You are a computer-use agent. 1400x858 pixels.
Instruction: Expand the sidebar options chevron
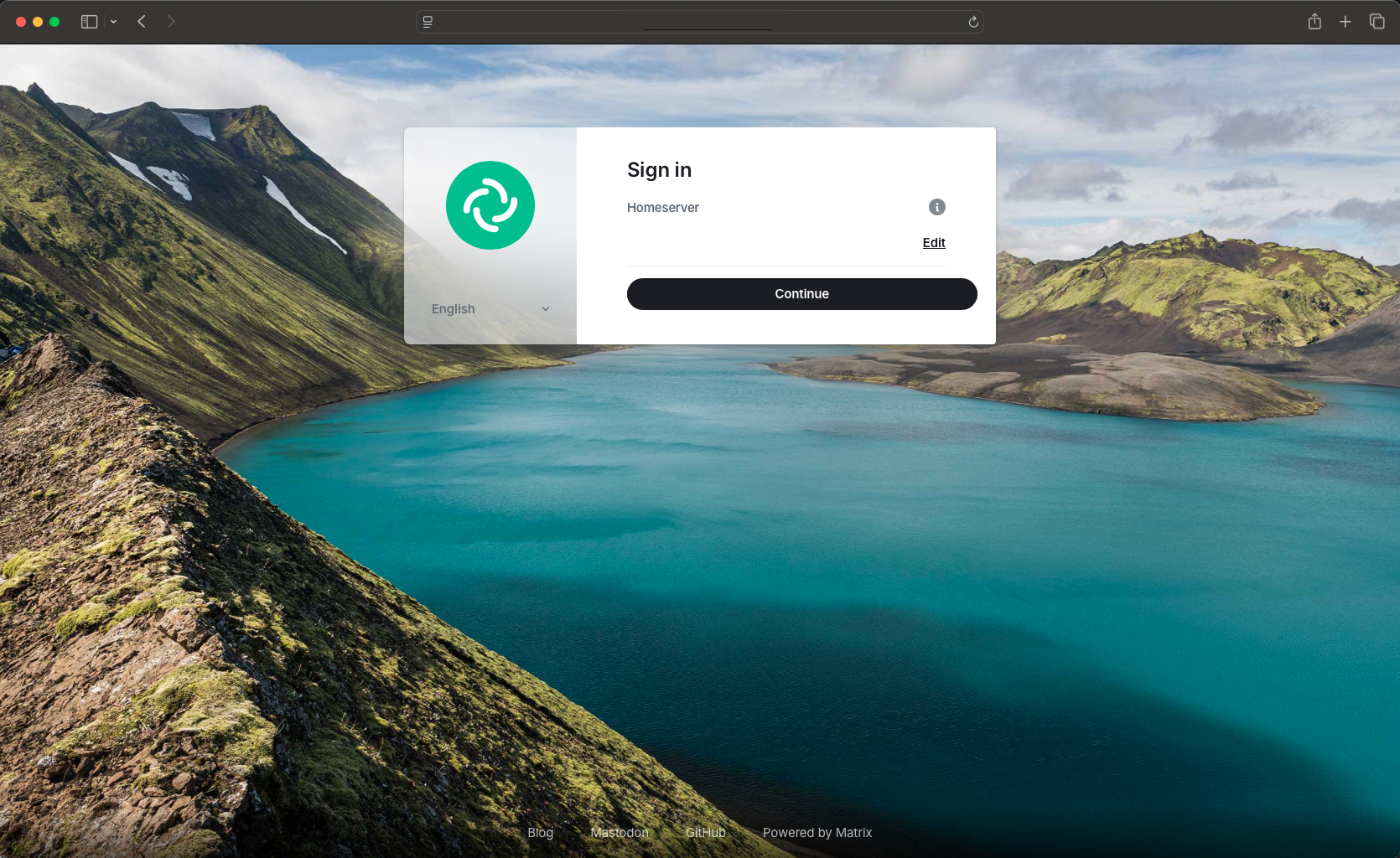pos(113,22)
